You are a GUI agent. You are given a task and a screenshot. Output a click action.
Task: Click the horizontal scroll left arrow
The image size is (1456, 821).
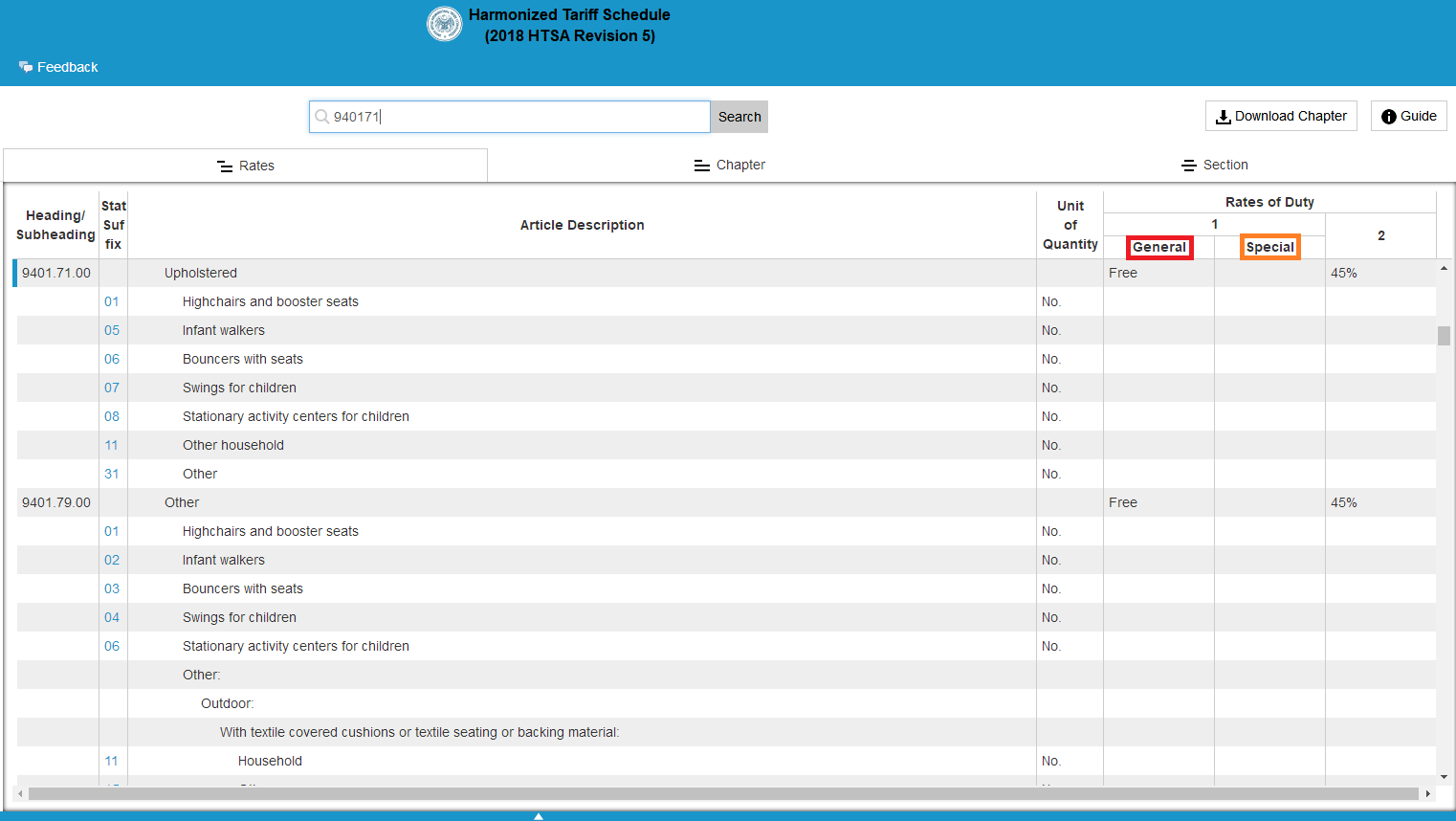(x=21, y=793)
